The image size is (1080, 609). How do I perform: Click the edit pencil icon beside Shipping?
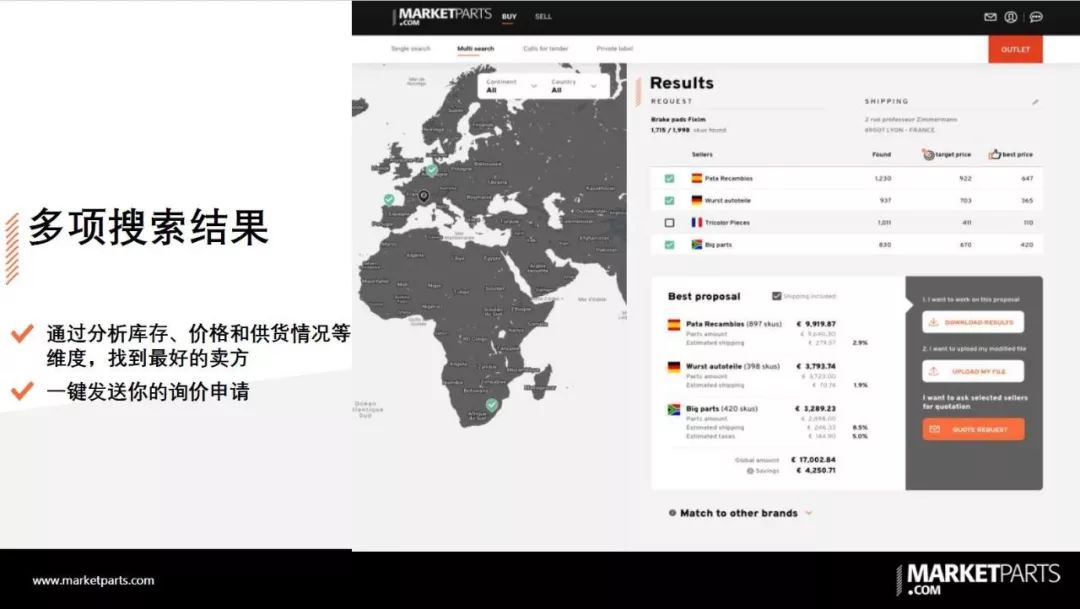[1035, 102]
